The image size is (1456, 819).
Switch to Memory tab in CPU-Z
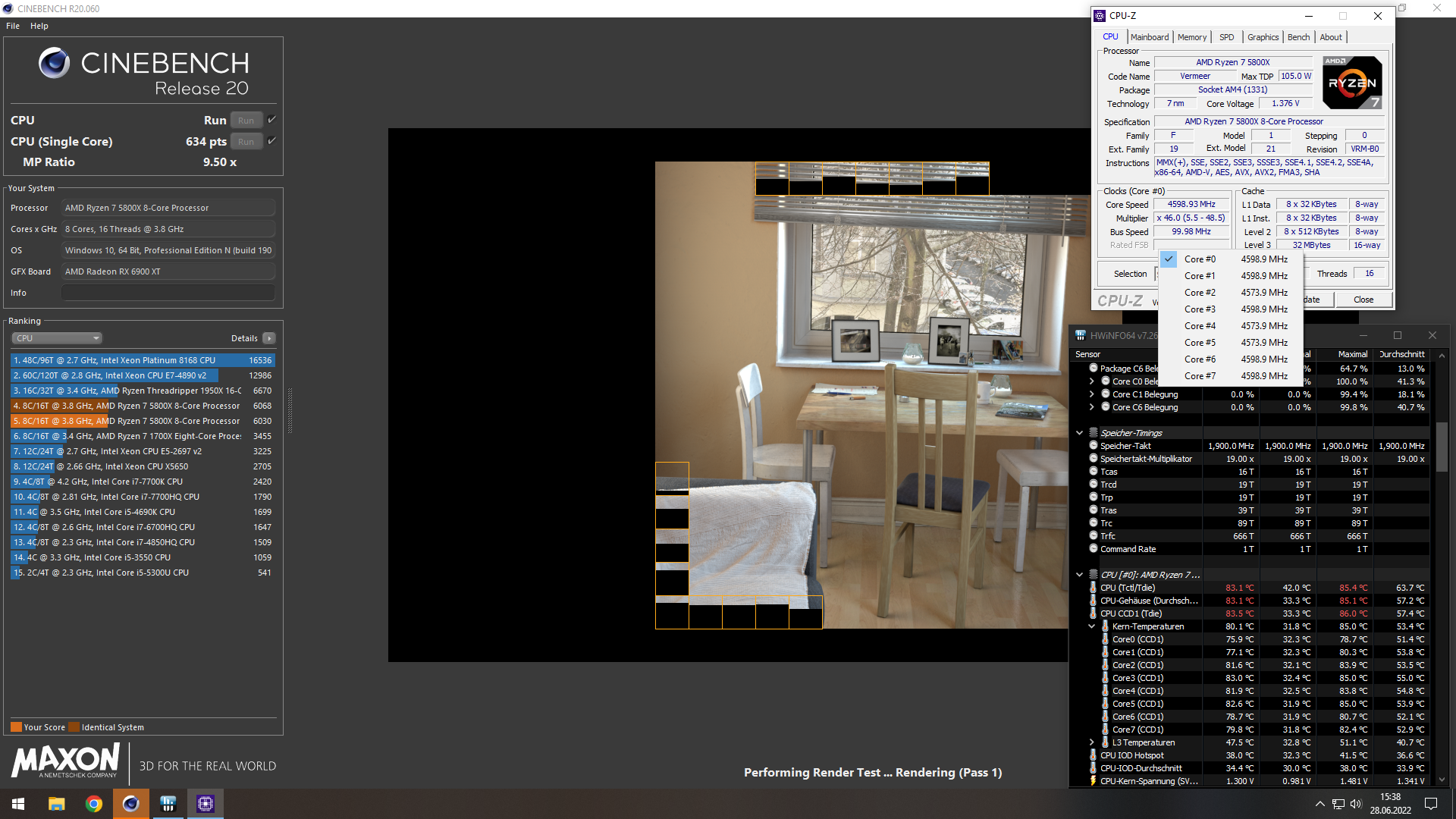tap(1192, 37)
